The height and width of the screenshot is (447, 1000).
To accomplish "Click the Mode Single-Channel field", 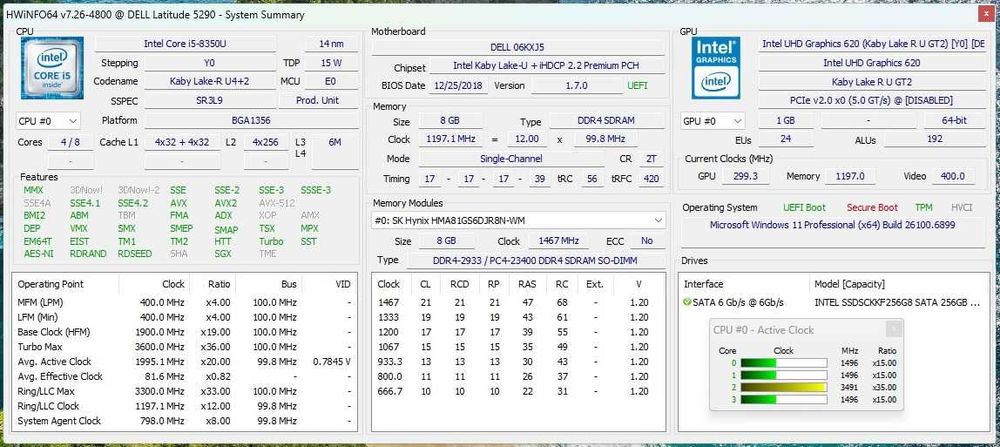I will point(511,158).
